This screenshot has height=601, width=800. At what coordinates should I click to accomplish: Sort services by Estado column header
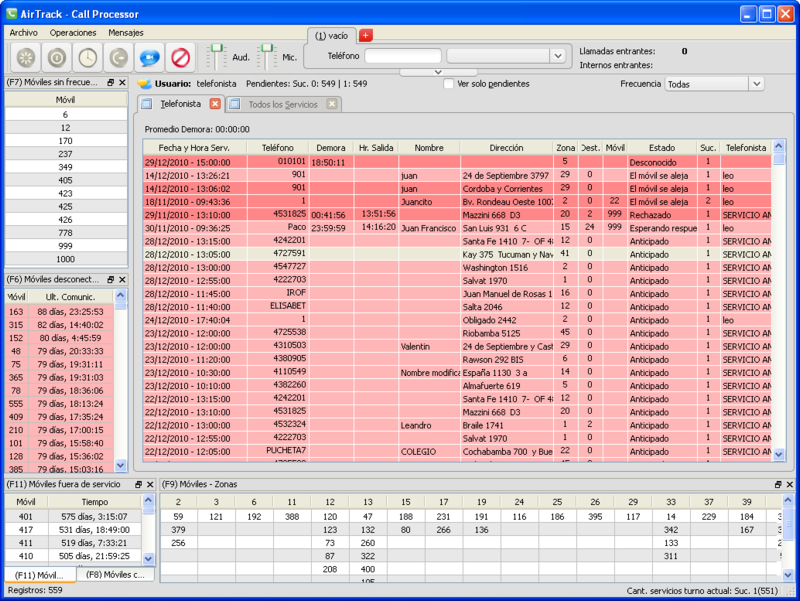[662, 148]
